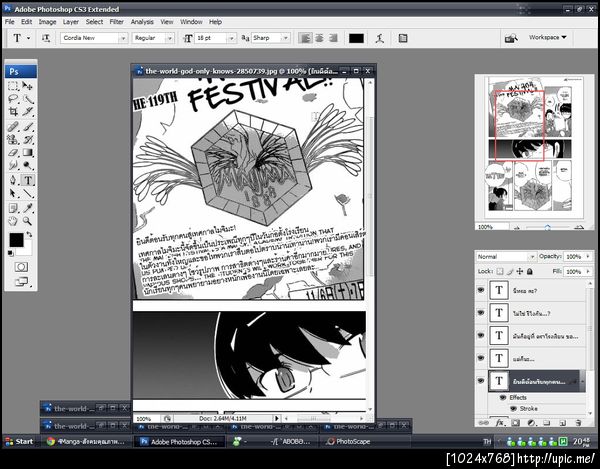Open the Workspace dropdown
The width and height of the screenshot is (600, 469).
click(547, 37)
